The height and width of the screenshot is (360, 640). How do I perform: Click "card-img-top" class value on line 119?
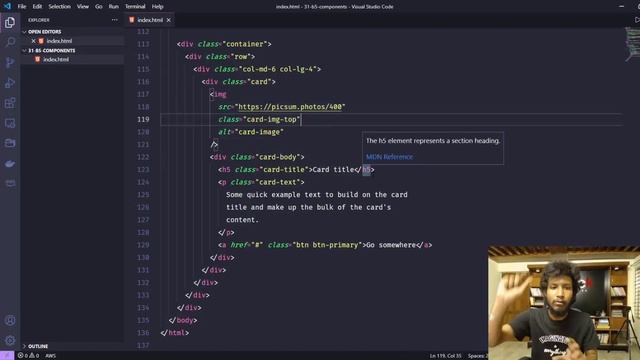[271, 119]
